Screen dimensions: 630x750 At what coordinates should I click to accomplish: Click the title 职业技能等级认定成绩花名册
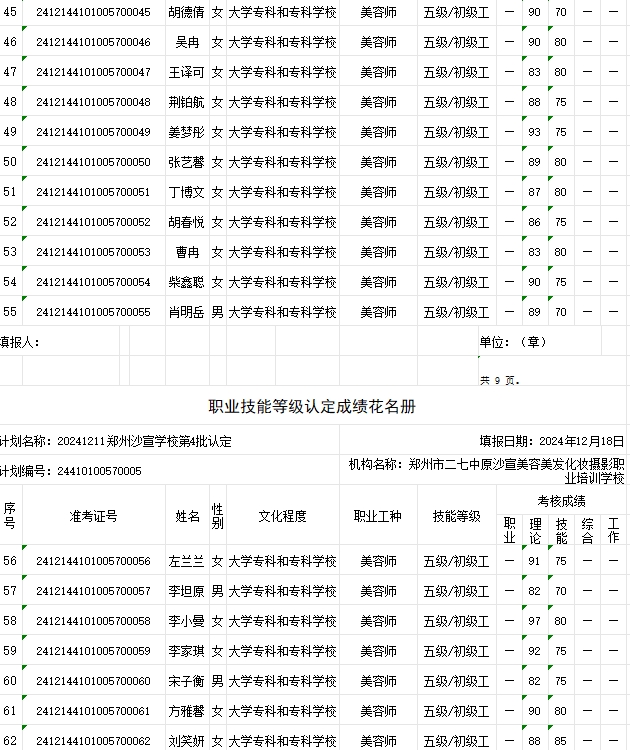311,407
